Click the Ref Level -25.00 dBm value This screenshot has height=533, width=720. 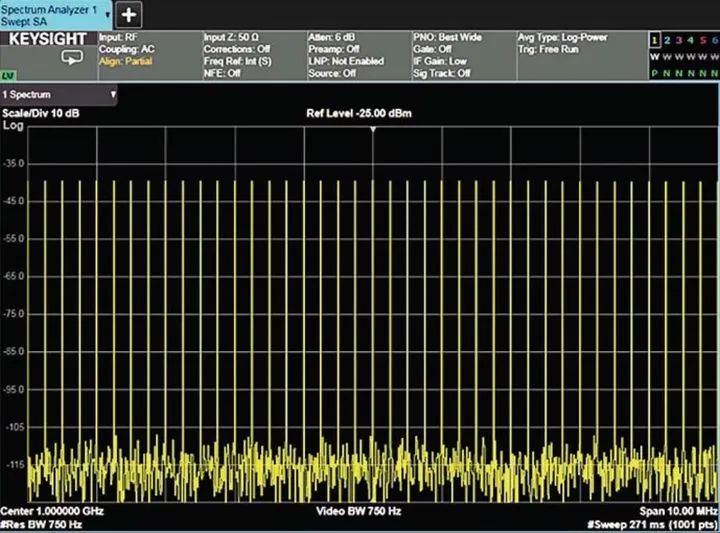pos(359,113)
